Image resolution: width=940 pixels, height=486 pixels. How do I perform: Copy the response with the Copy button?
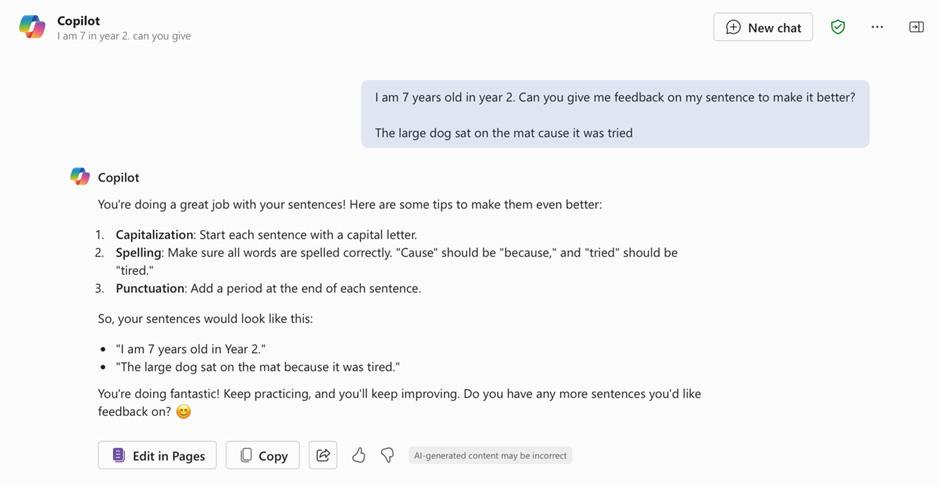263,455
